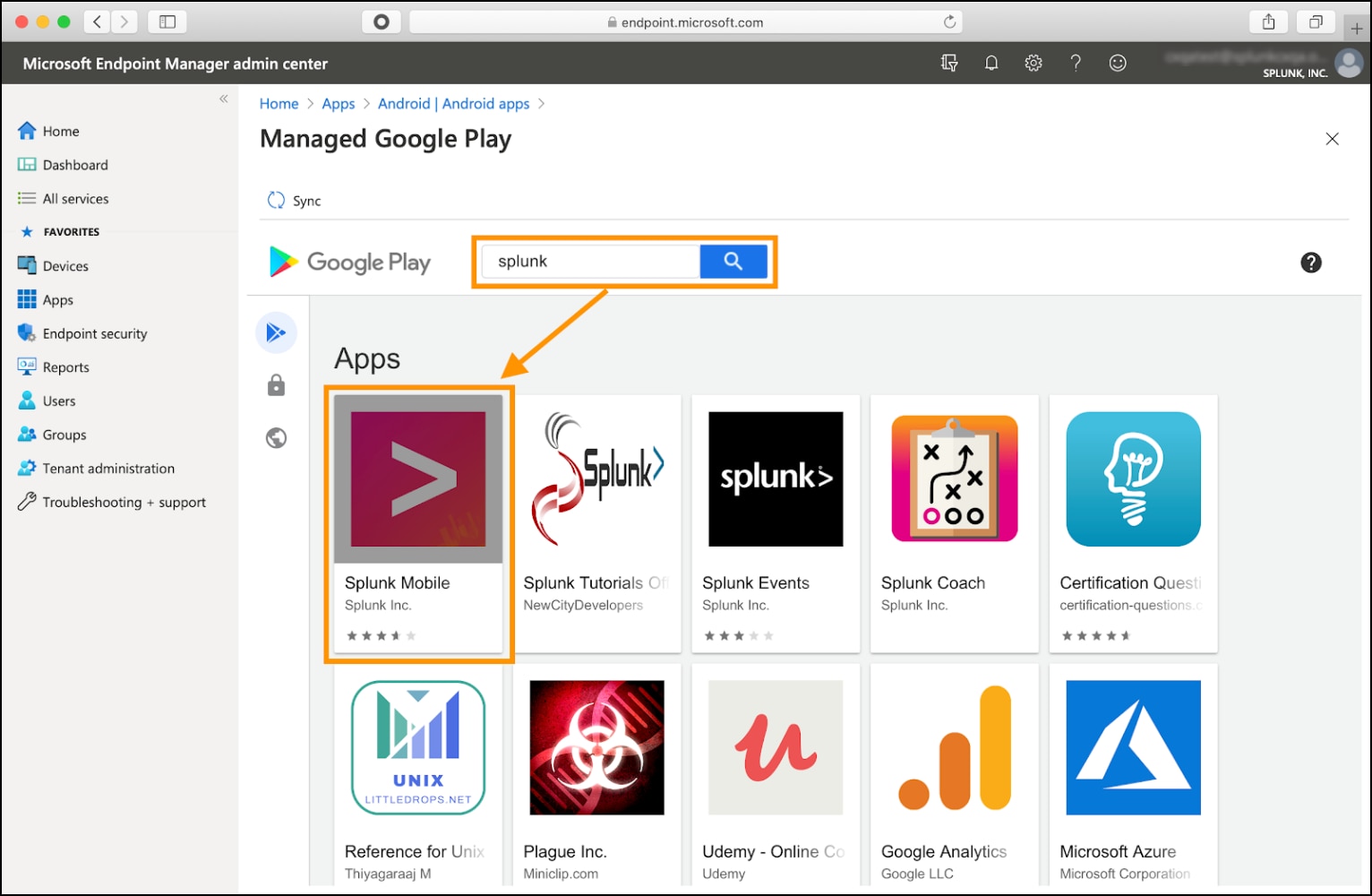This screenshot has width=1372, height=896.
Task: Reload the page using the address bar icon
Action: point(949,22)
